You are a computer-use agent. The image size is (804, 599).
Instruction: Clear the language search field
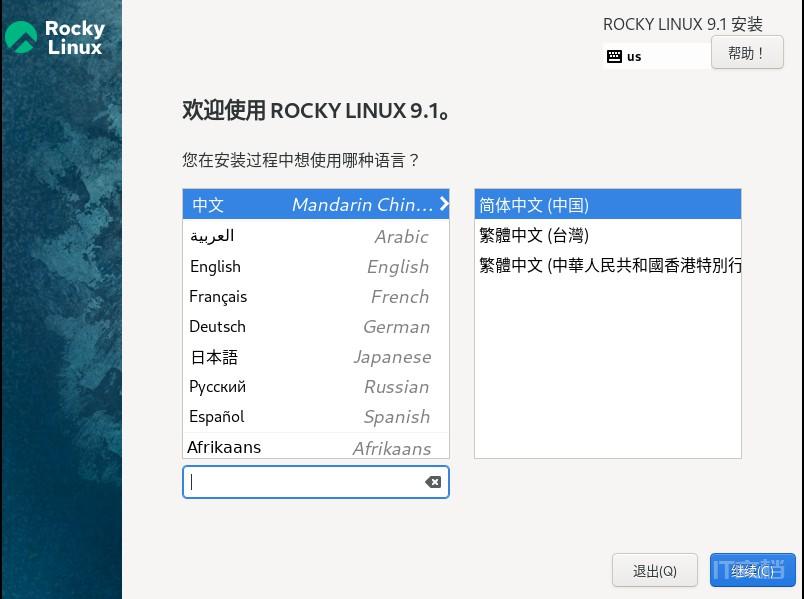[x=432, y=482]
